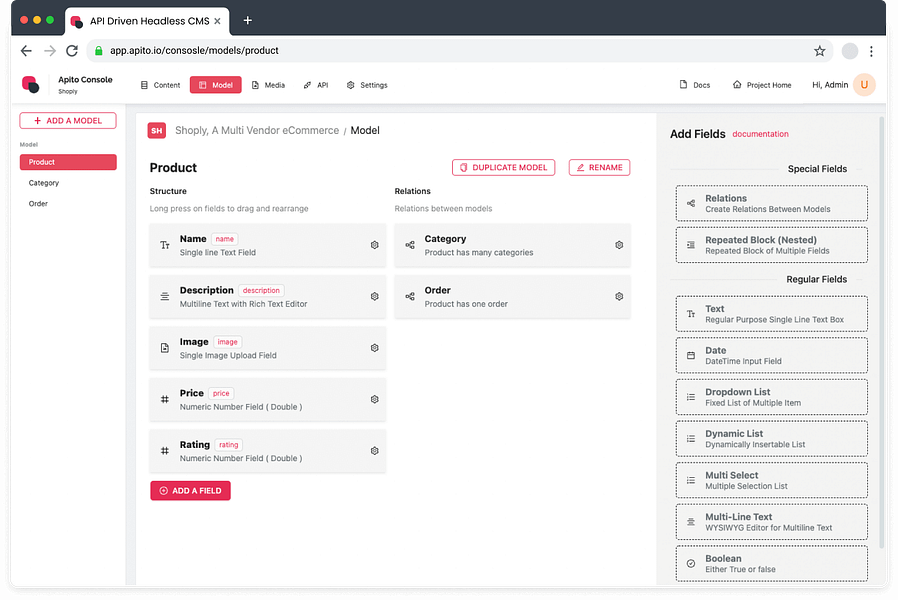This screenshot has height=600, width=898.
Task: Click the 'price' tag on Price field
Action: 221,394
